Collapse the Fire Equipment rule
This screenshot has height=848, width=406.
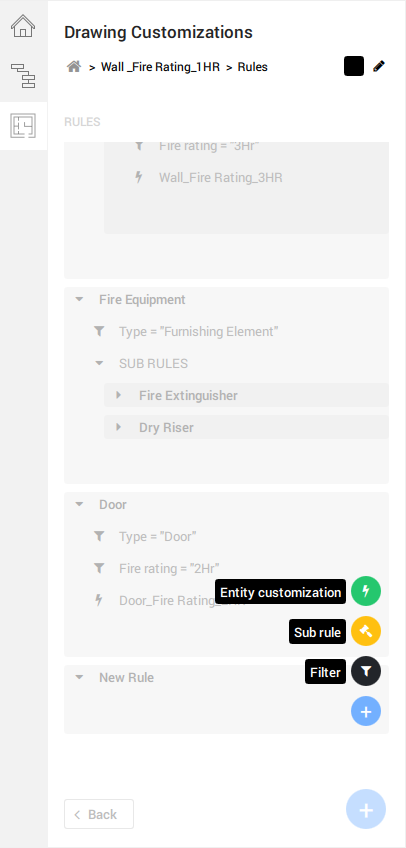click(x=79, y=299)
